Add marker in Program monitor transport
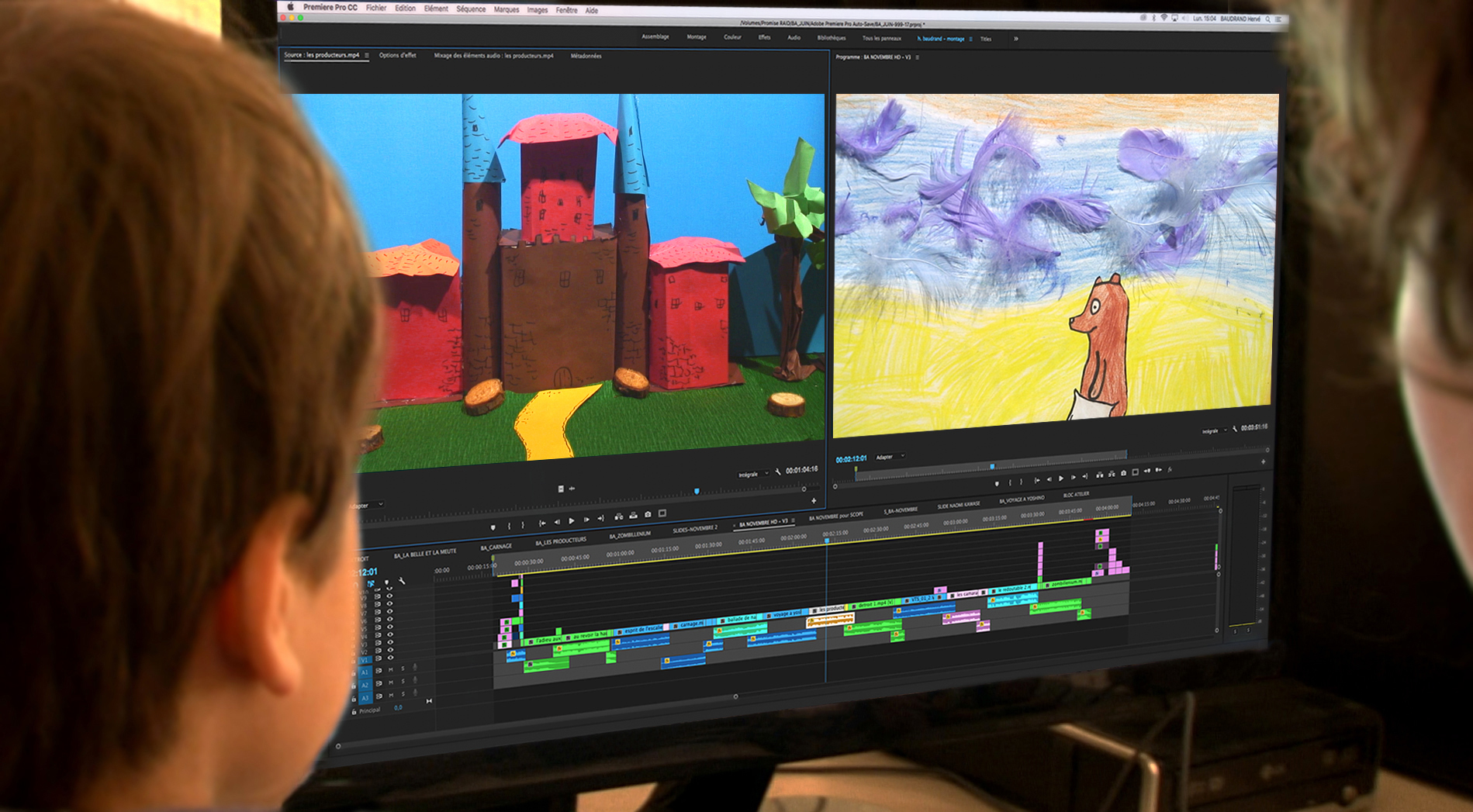The width and height of the screenshot is (1473, 812). tap(997, 483)
